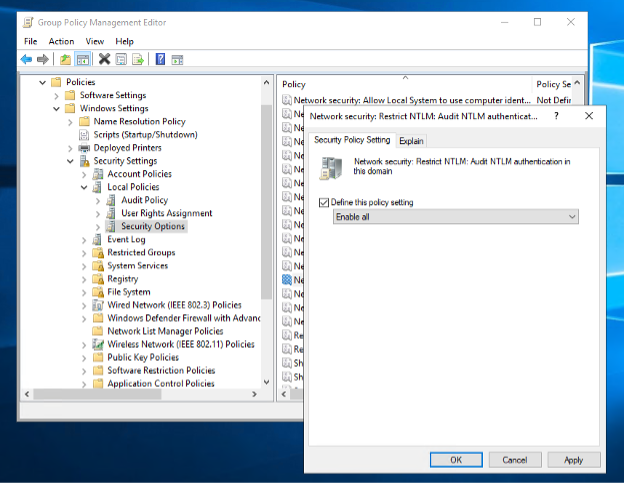
Task: Click the Delete X toolbar icon
Action: (104, 59)
